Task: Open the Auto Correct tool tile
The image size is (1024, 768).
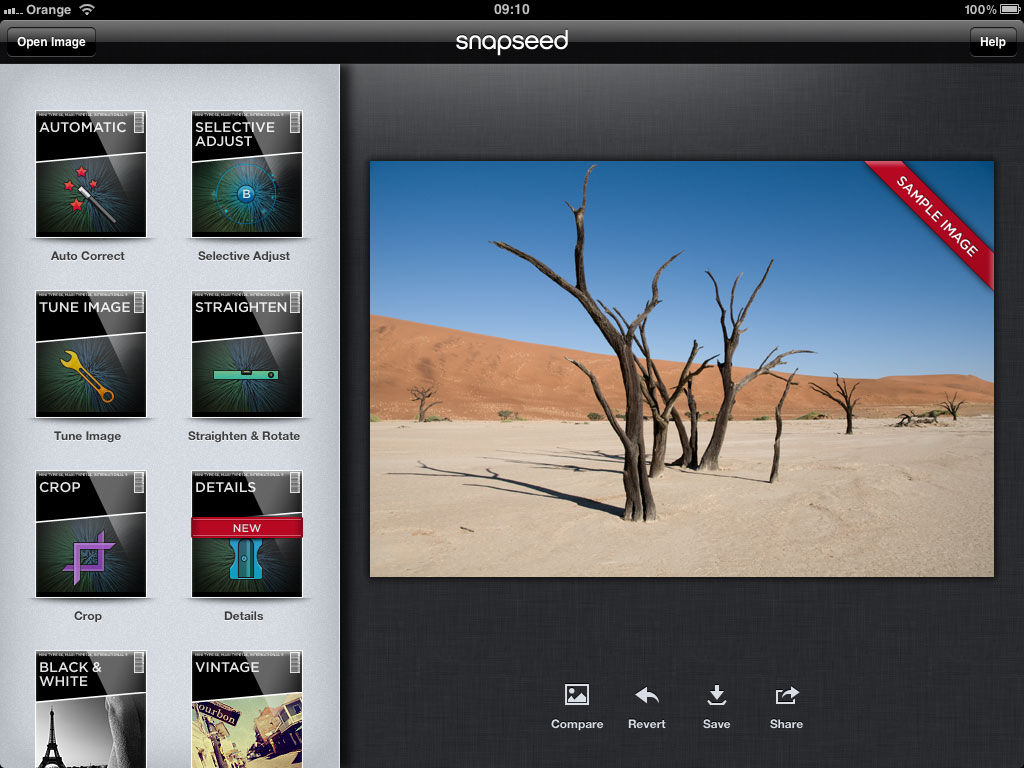Action: (91, 174)
